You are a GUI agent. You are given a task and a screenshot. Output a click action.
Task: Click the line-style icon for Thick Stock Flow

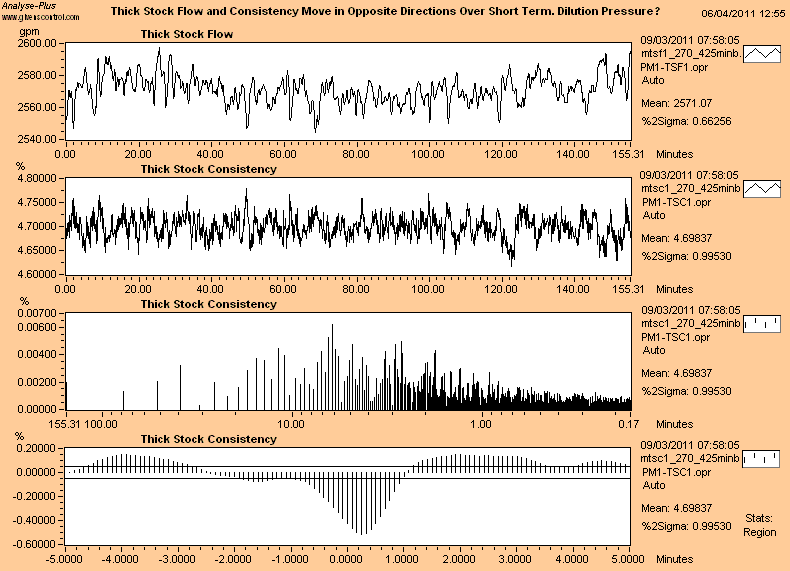763,54
